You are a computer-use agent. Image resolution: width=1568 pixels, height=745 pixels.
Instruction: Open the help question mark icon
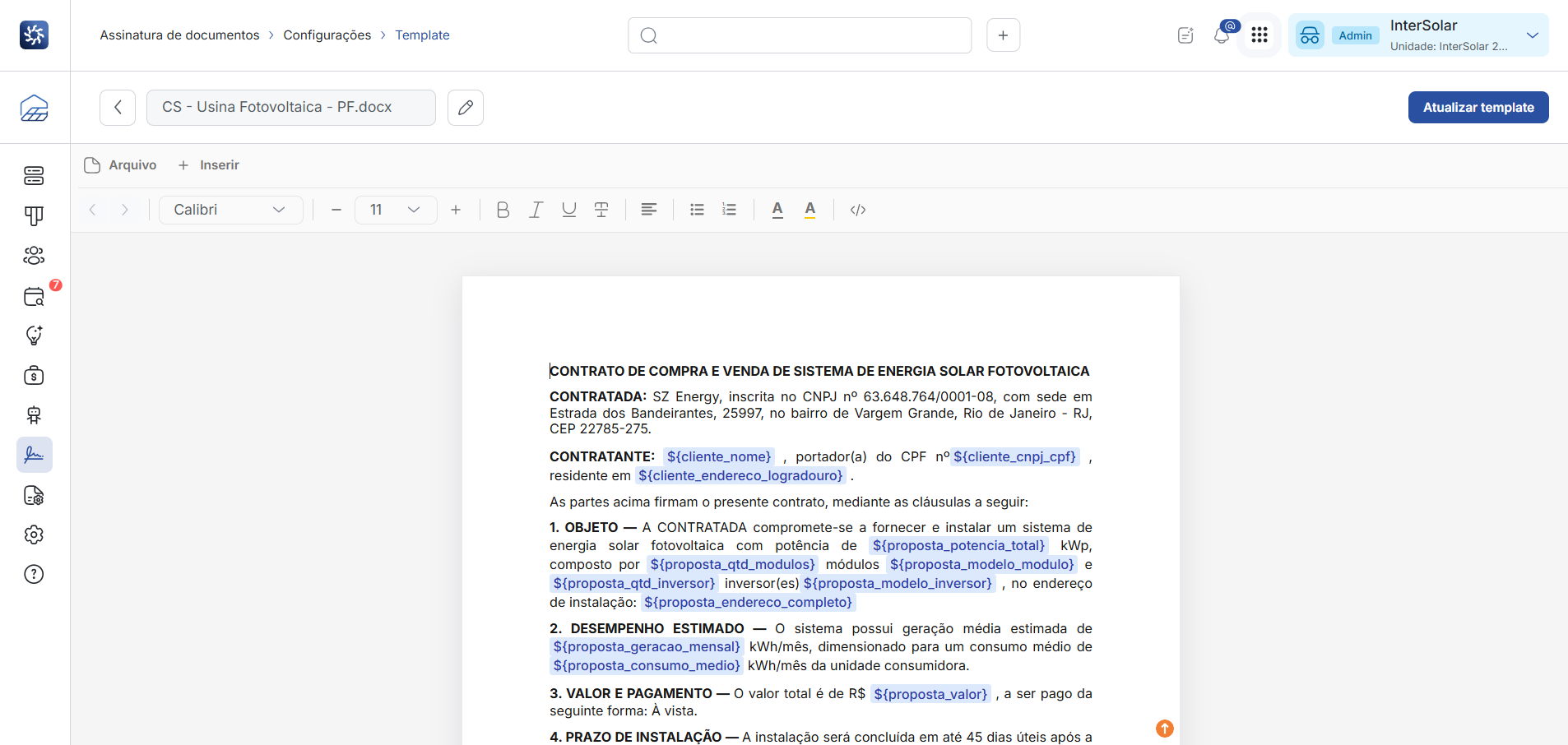pos(35,574)
